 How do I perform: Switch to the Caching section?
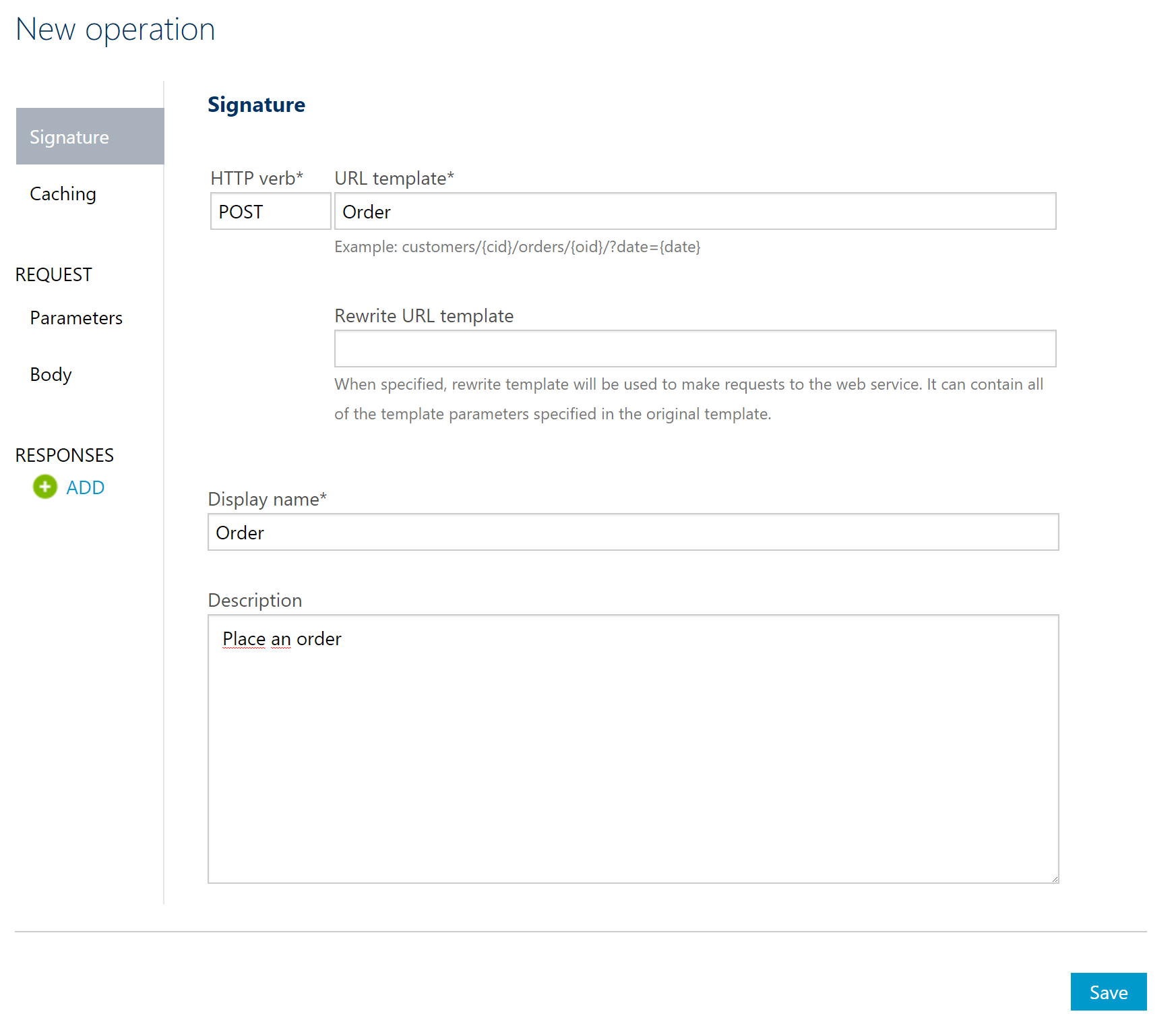coord(63,193)
